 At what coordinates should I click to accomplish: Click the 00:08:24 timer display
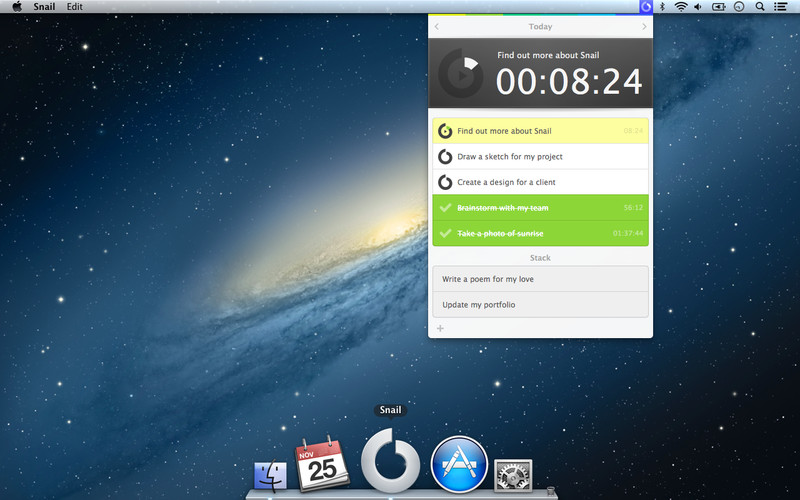click(x=569, y=82)
